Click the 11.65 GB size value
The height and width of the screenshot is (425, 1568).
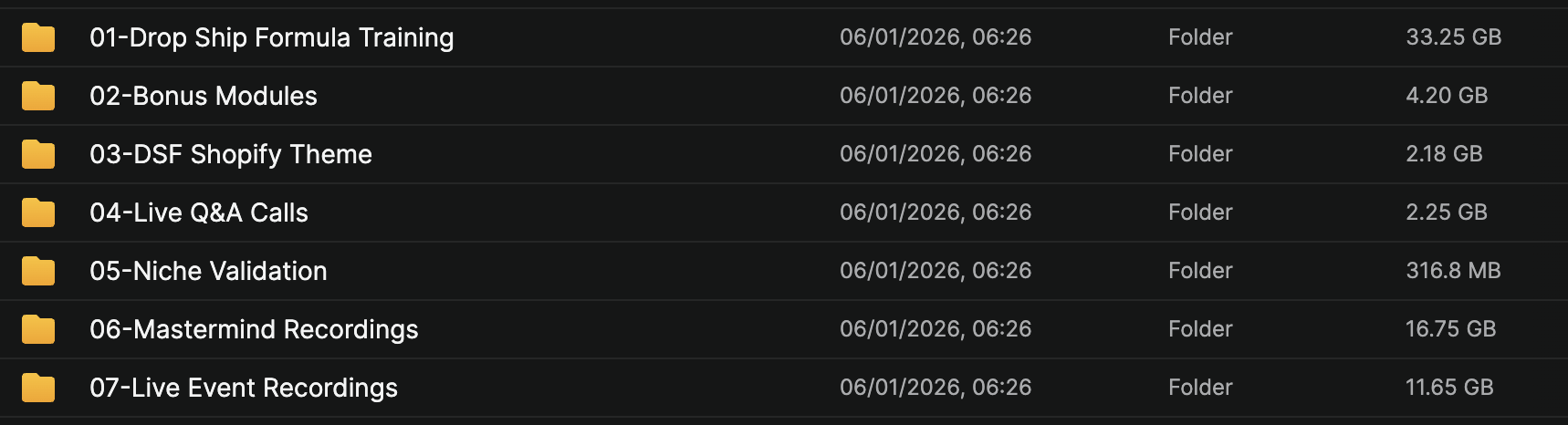pyautogui.click(x=1449, y=388)
